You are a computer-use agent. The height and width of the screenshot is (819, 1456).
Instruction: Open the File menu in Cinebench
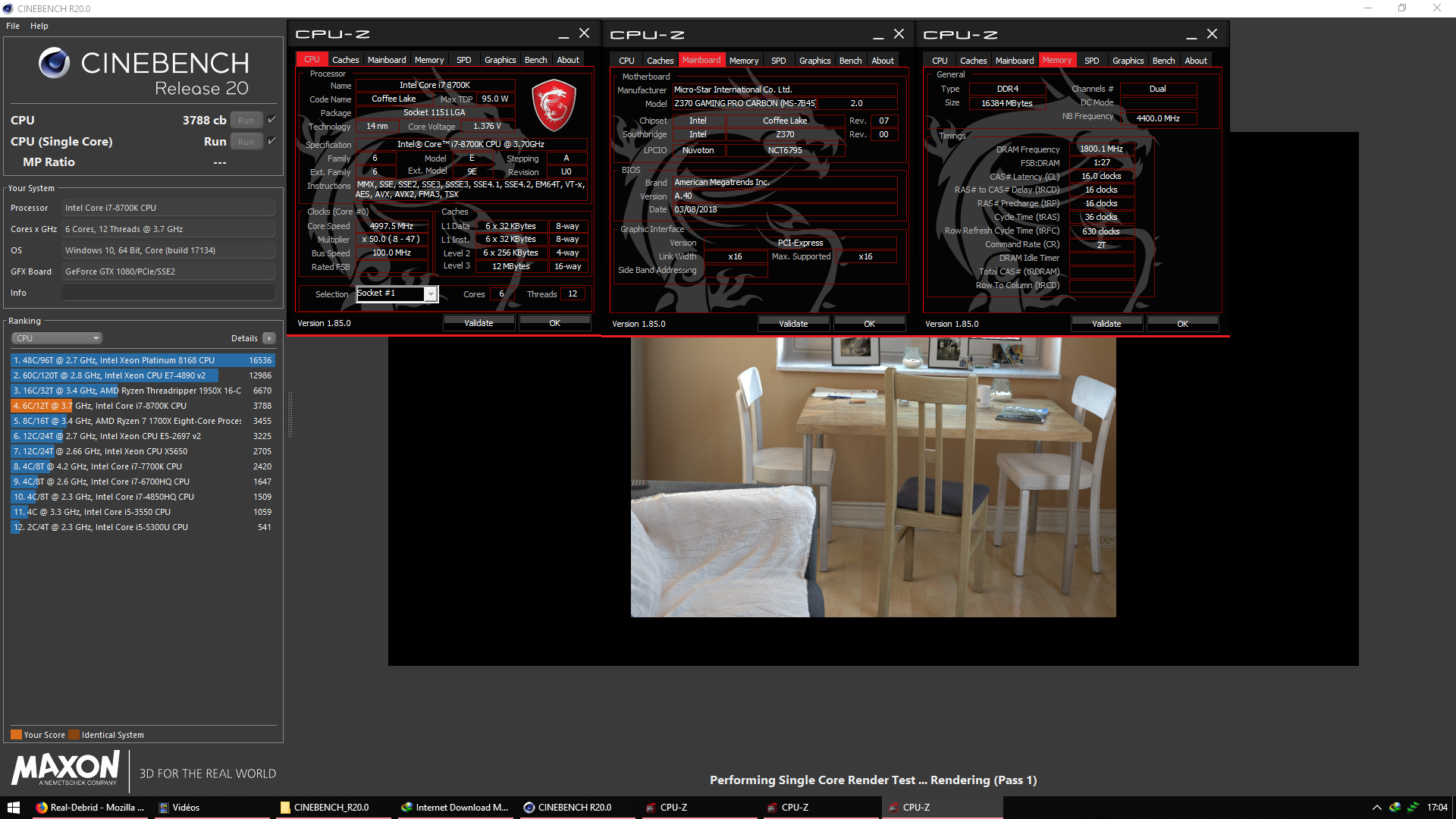pos(13,26)
